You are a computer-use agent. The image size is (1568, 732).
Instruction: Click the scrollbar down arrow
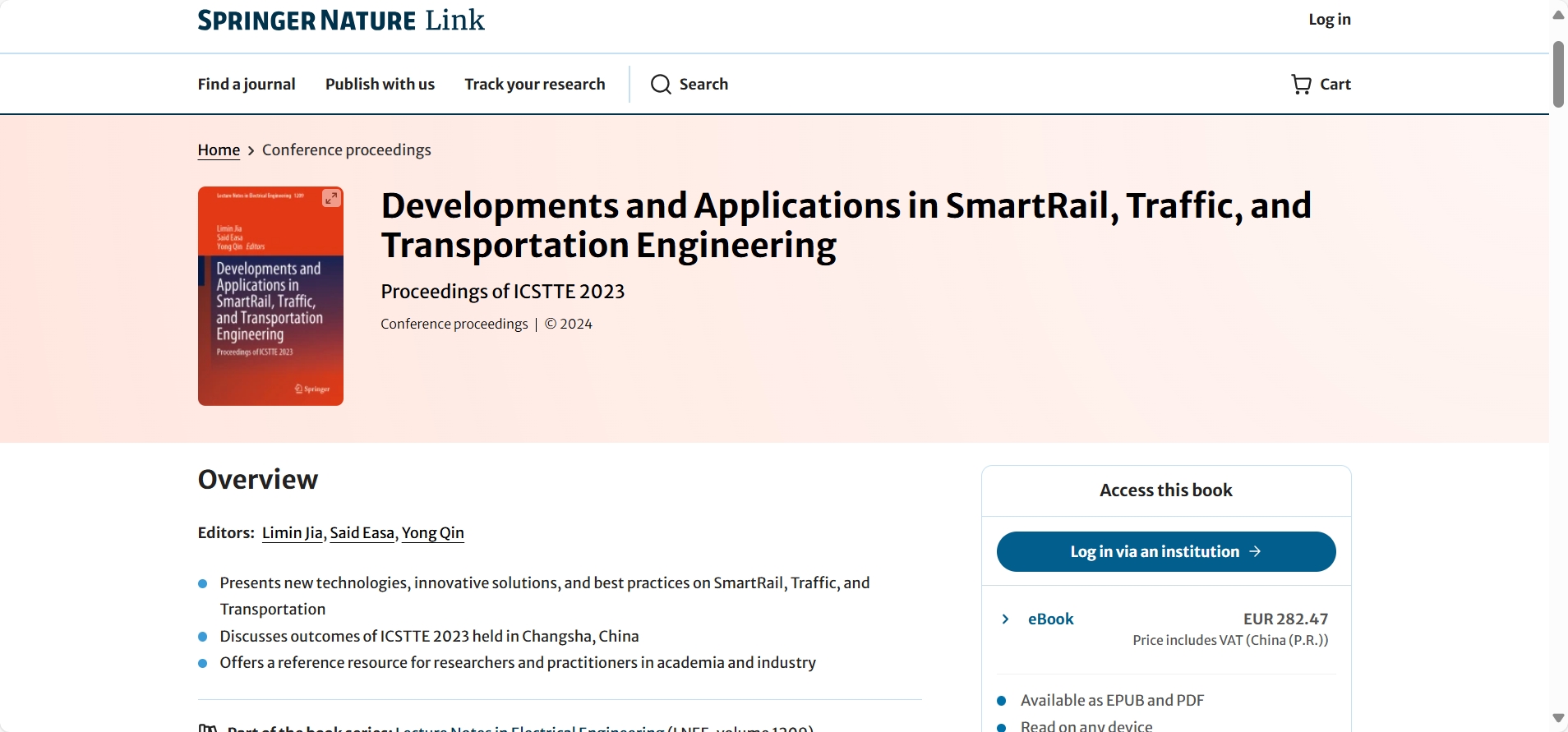(x=1558, y=718)
